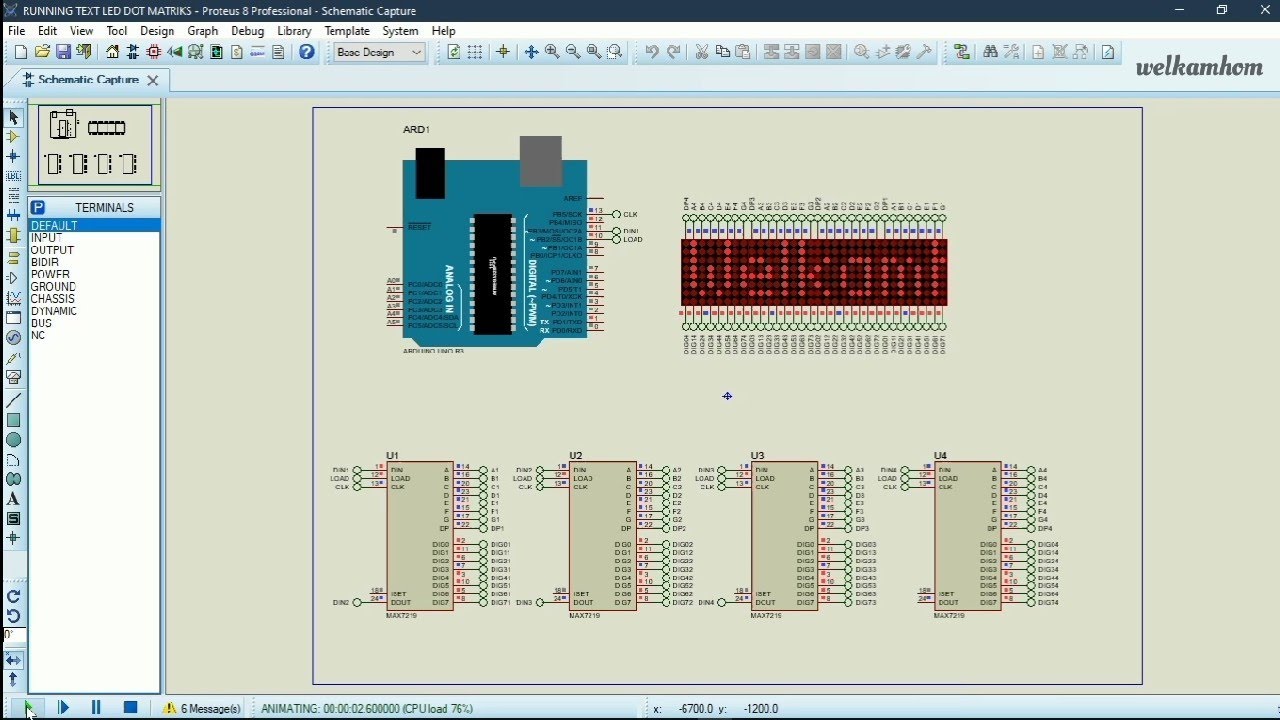Click the New Project icon
The width and height of the screenshot is (1280, 720).
pyautogui.click(x=21, y=52)
